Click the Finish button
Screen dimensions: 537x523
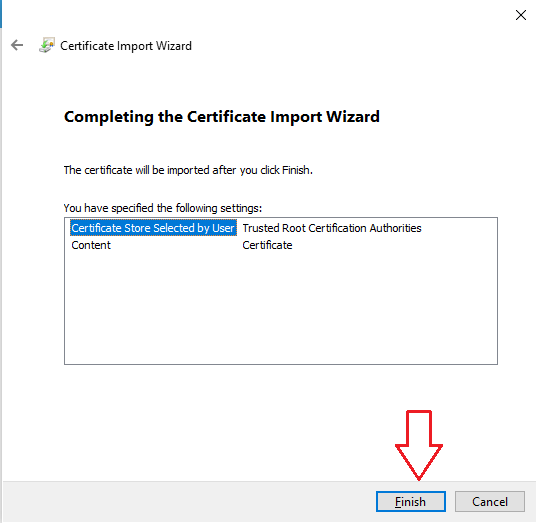pyautogui.click(x=411, y=501)
